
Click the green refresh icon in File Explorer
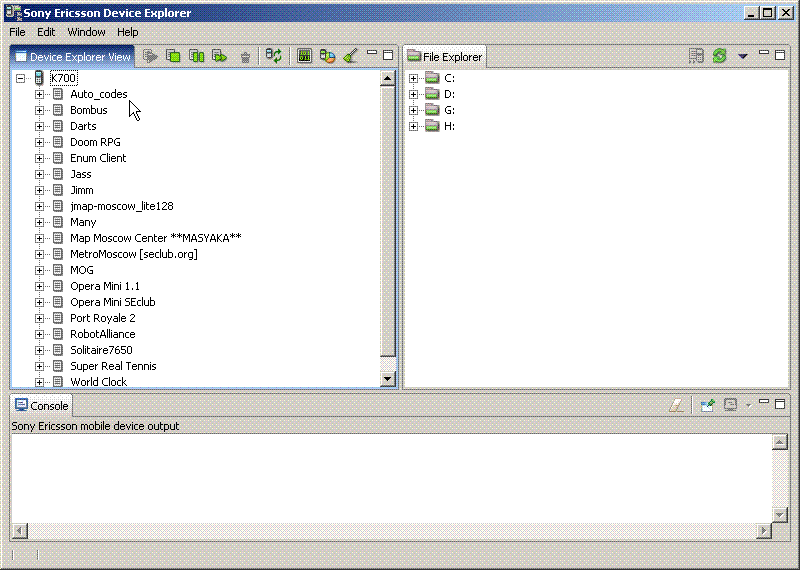click(719, 56)
